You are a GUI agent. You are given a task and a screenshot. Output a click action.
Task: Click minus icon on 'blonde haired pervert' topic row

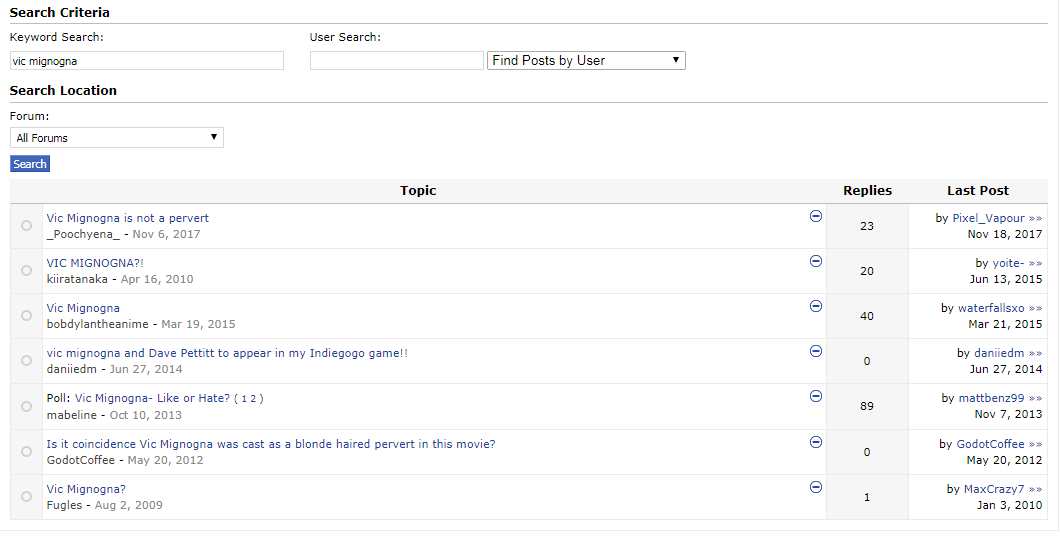click(816, 442)
